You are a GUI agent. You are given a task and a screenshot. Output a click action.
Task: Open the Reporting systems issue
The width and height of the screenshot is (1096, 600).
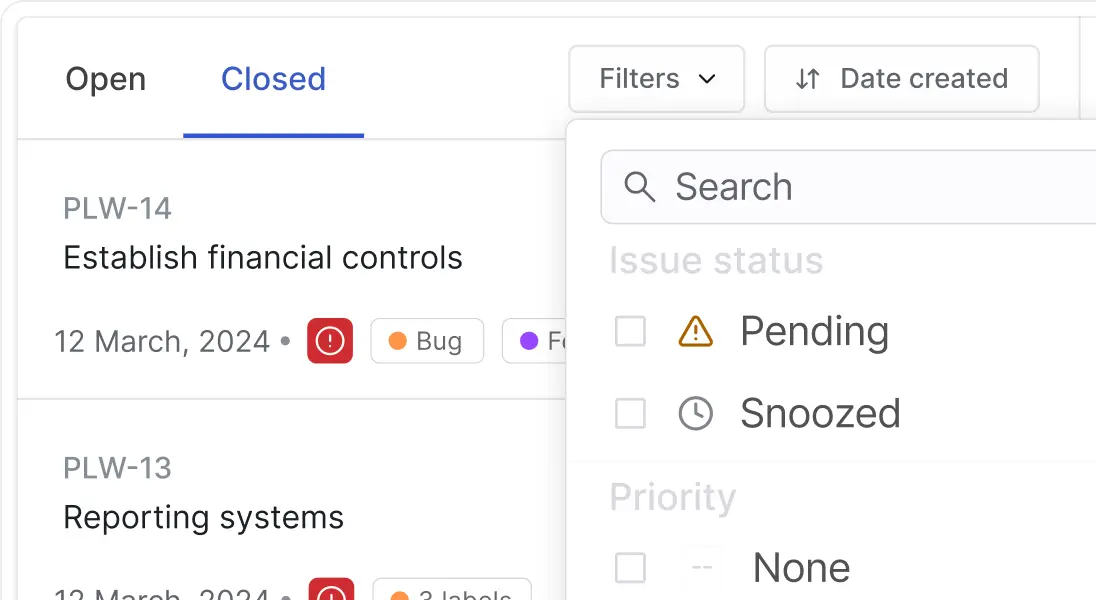pyautogui.click(x=204, y=518)
